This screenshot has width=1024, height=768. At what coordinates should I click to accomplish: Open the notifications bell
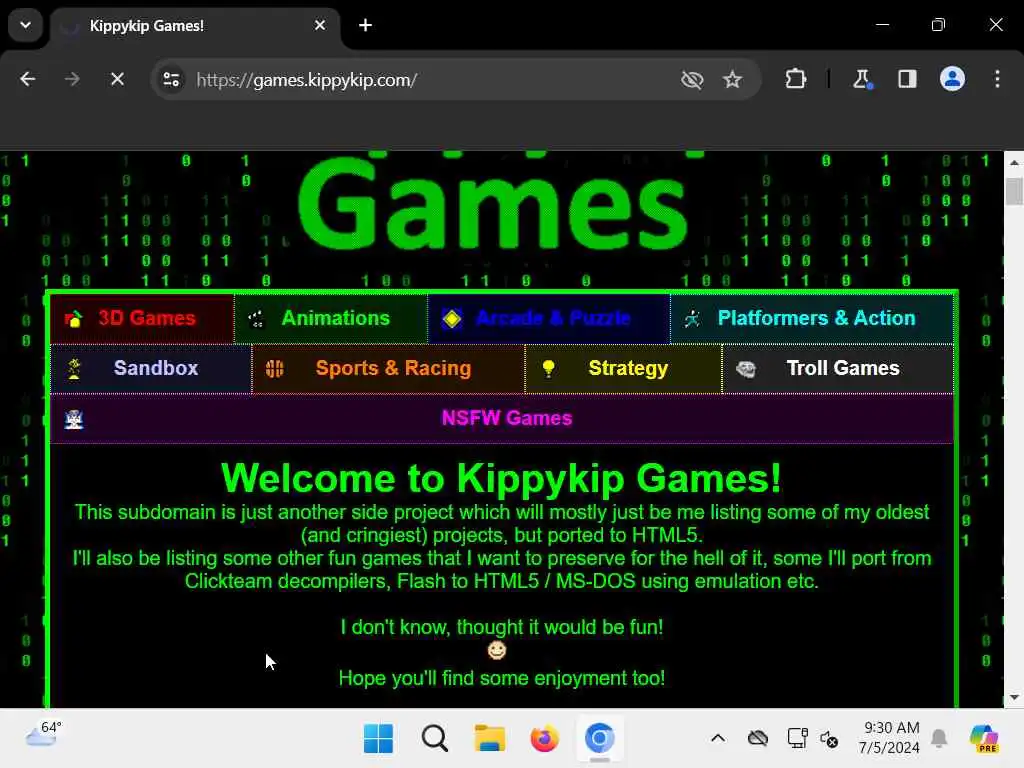pos(939,739)
